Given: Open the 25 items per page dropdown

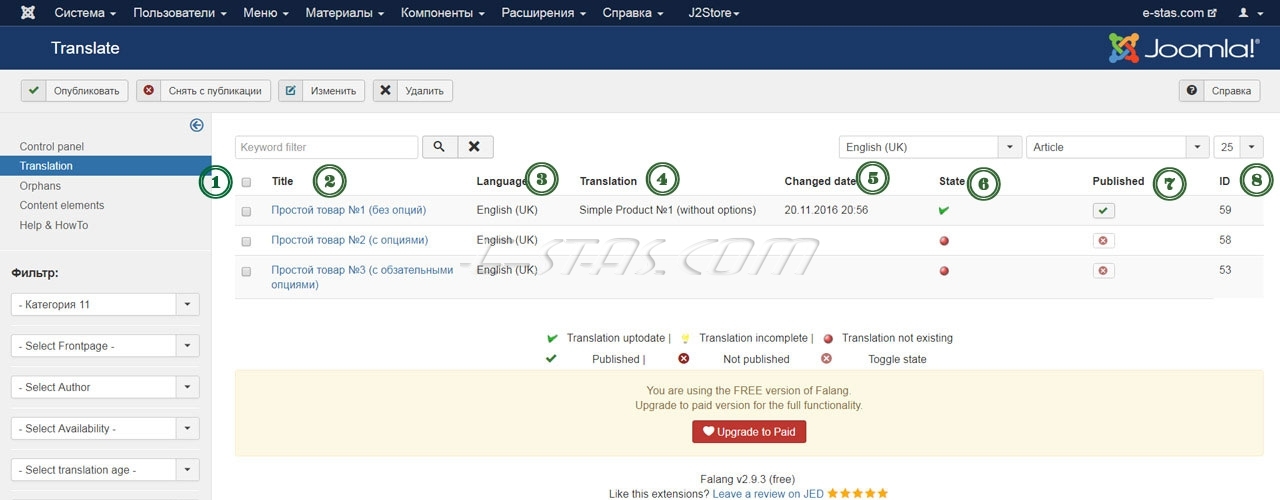Looking at the screenshot, I should [1238, 147].
